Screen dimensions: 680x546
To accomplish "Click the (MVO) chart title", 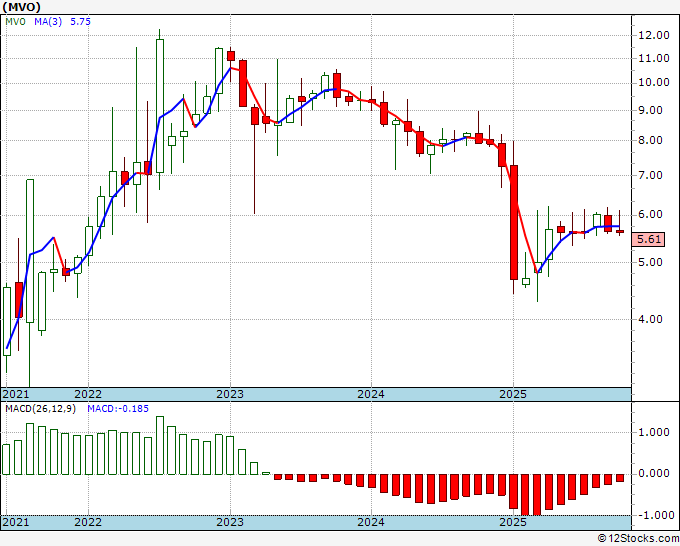I will click(22, 7).
